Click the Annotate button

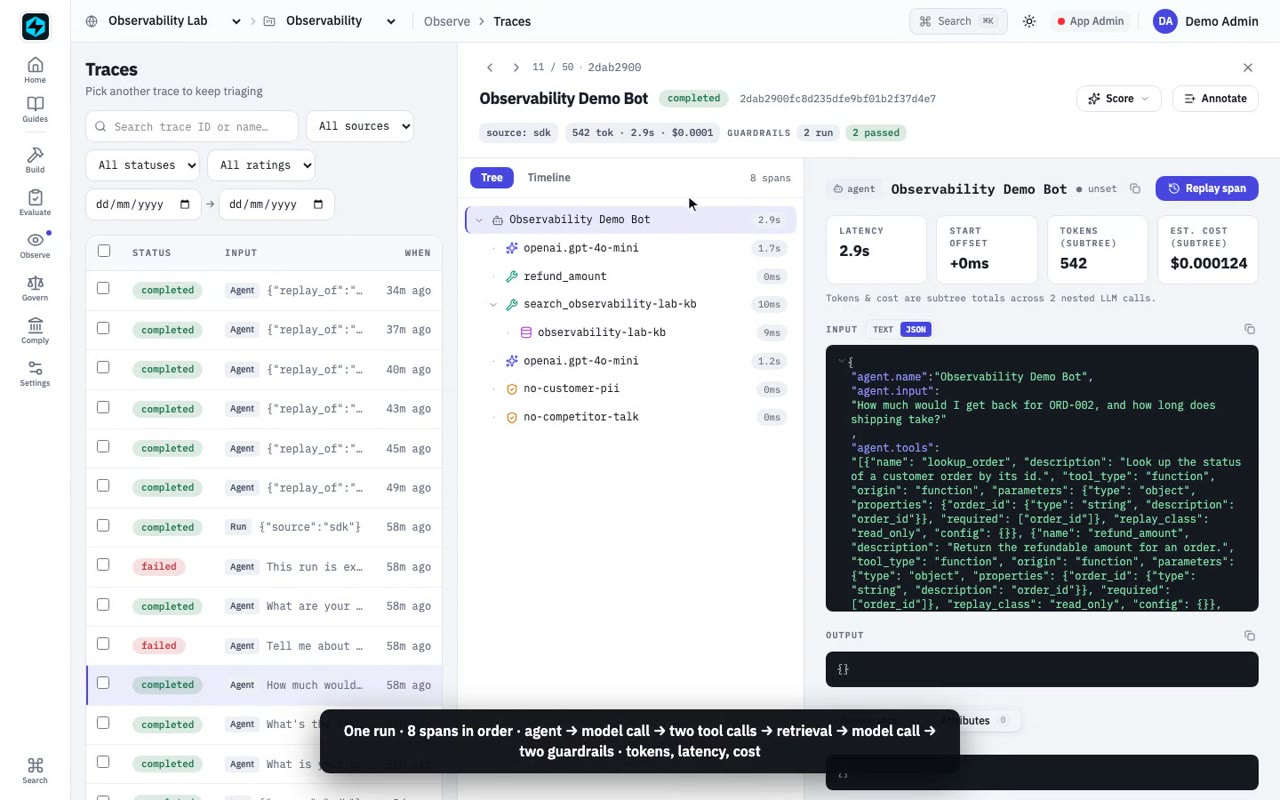pos(1215,98)
